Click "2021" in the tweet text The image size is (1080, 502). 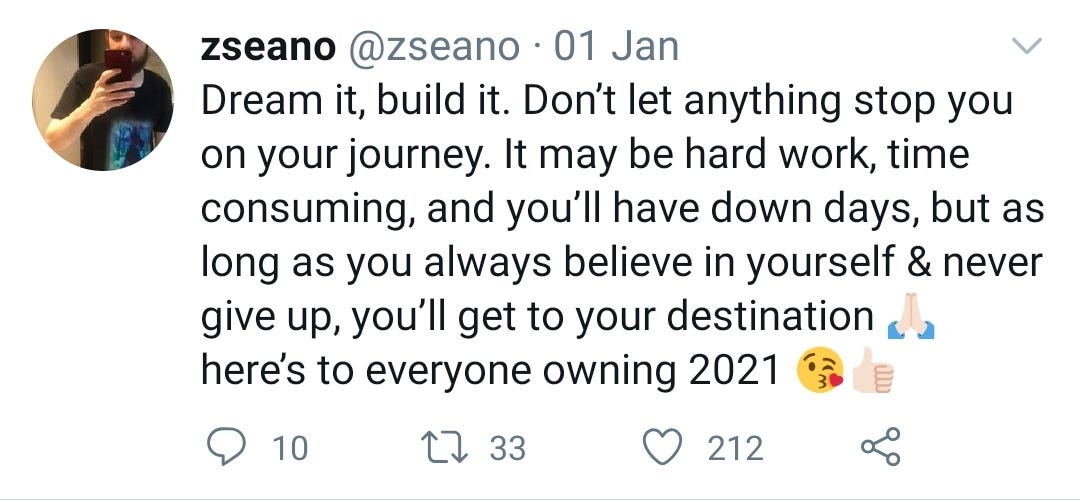(x=734, y=371)
